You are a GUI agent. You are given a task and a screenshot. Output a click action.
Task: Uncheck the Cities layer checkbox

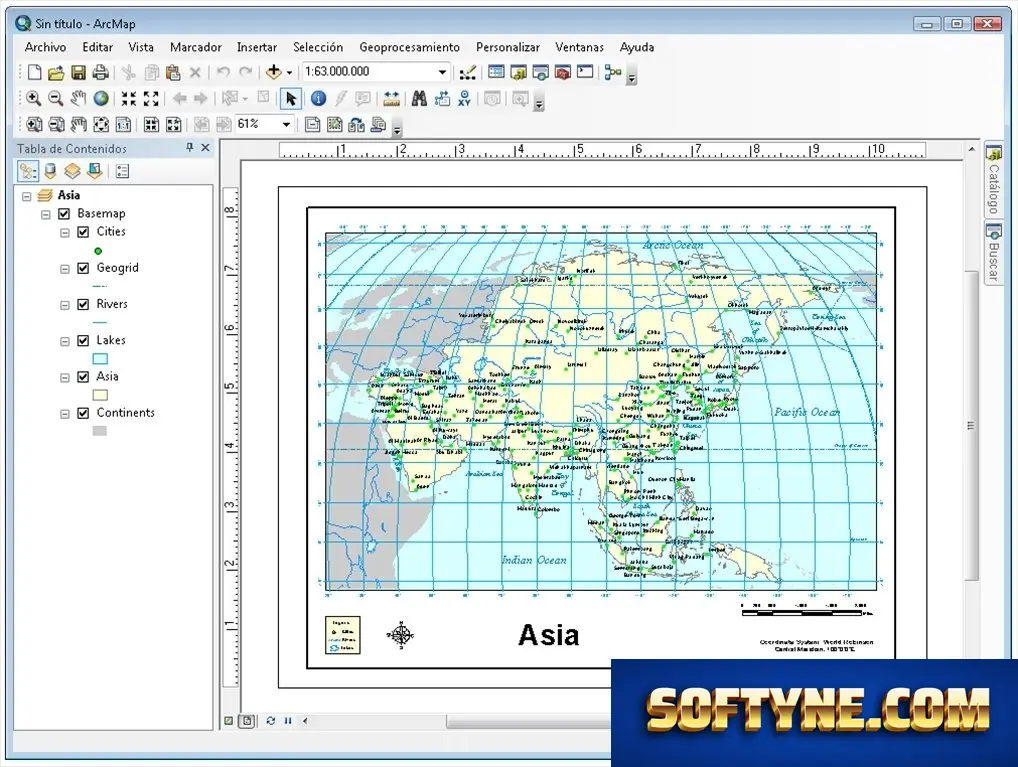pyautogui.click(x=83, y=232)
